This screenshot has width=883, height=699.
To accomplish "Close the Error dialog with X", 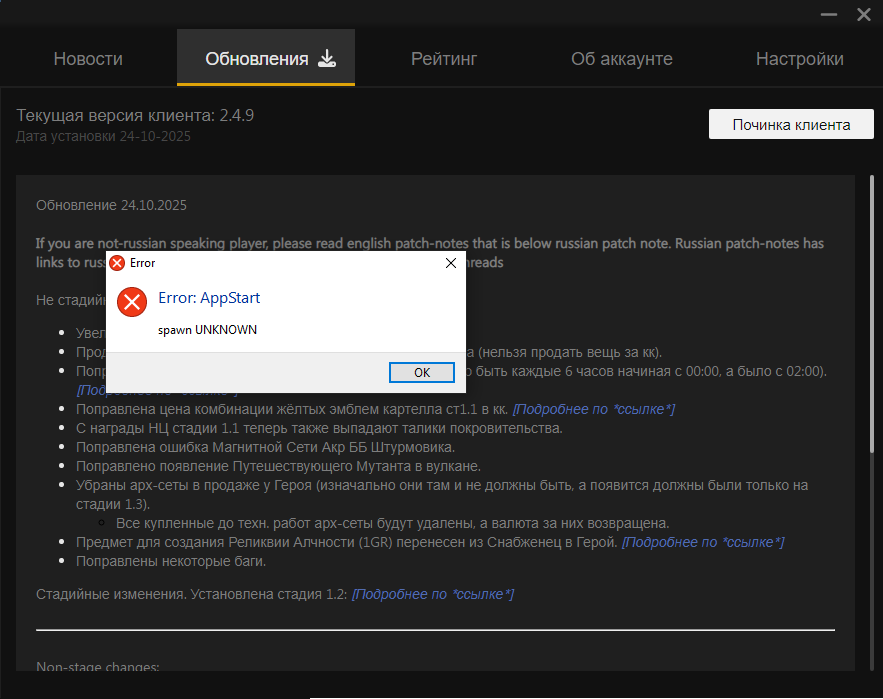I will (451, 263).
